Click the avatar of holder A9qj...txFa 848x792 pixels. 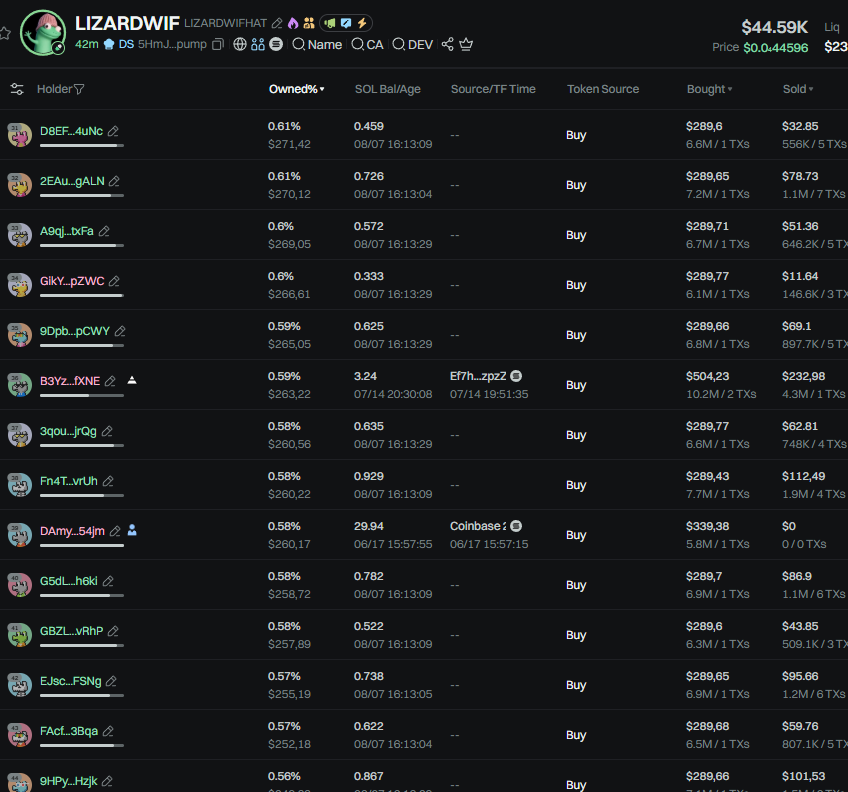[19, 235]
